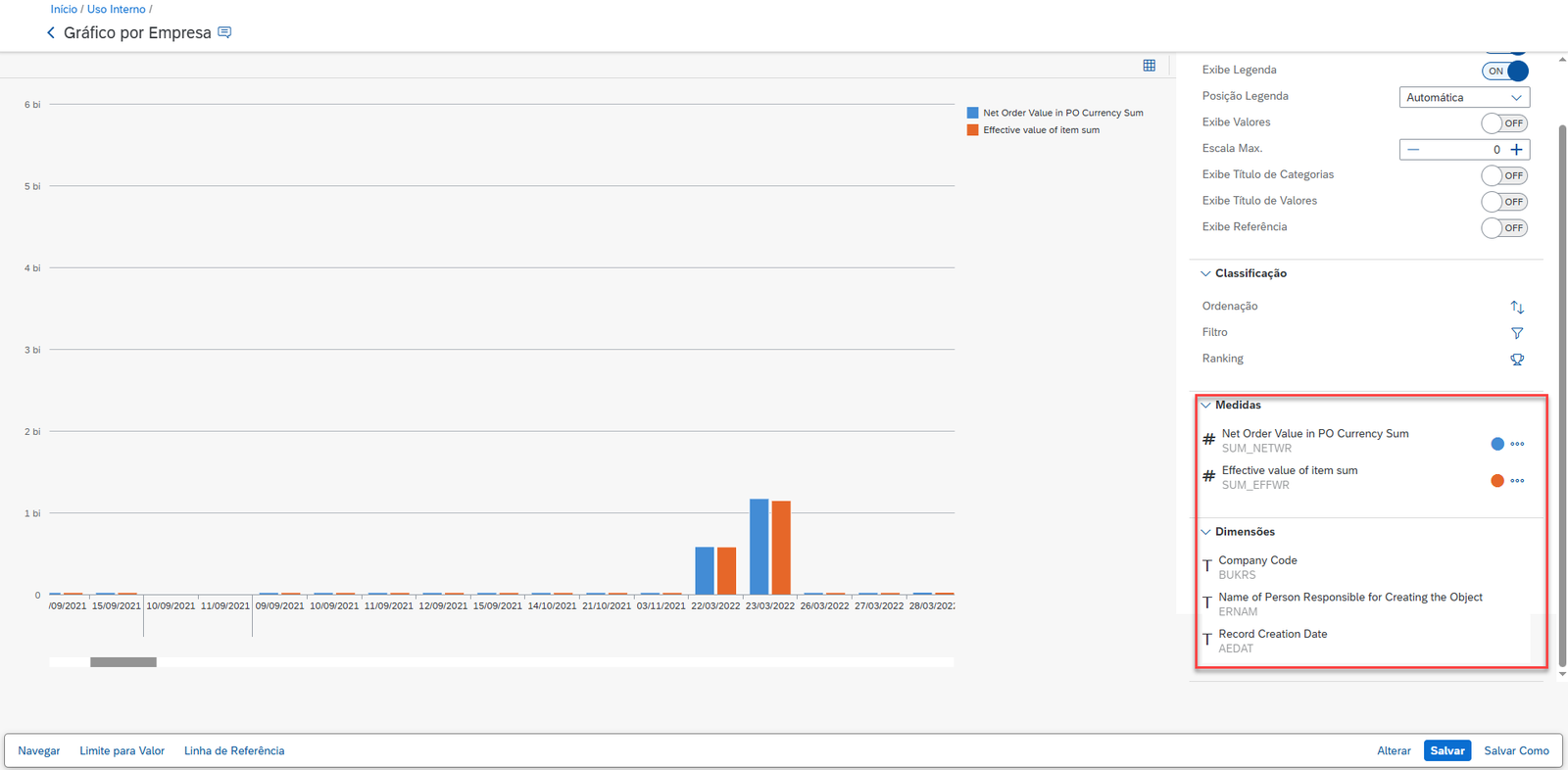
Task: Enable Exibe Título de Categorias switch
Action: tap(1504, 175)
